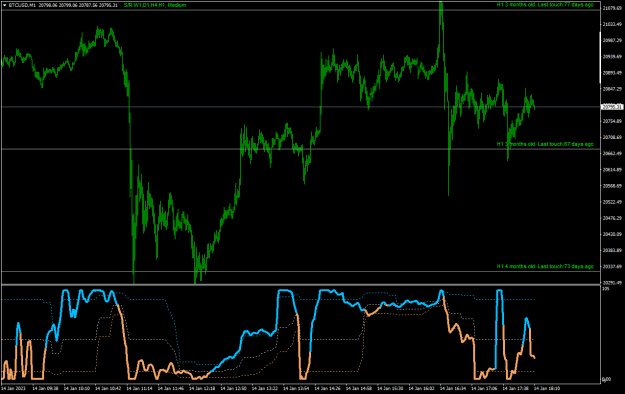Click the 'Last touch:67 days ago' level label

point(566,144)
